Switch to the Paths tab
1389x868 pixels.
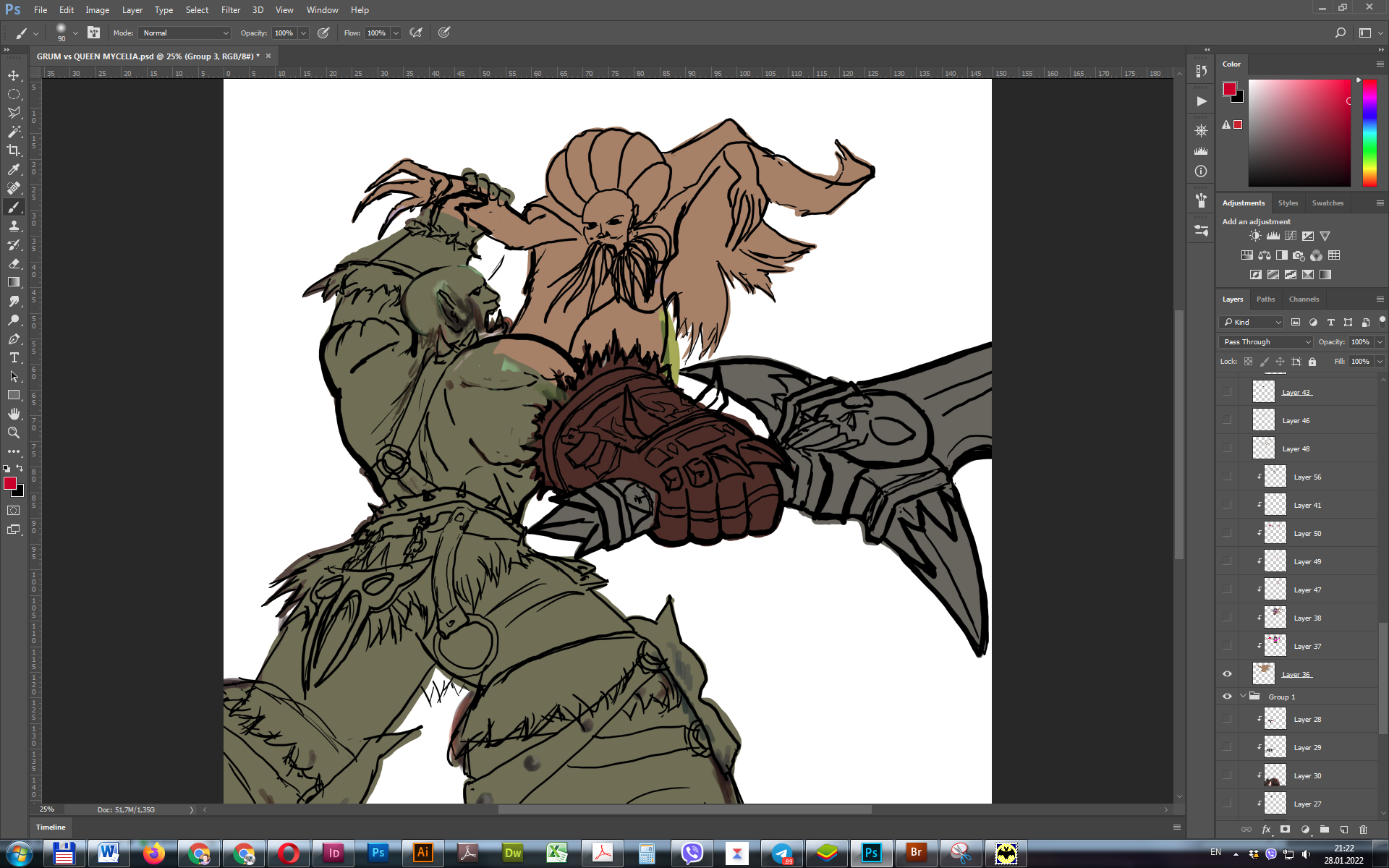(x=1265, y=299)
